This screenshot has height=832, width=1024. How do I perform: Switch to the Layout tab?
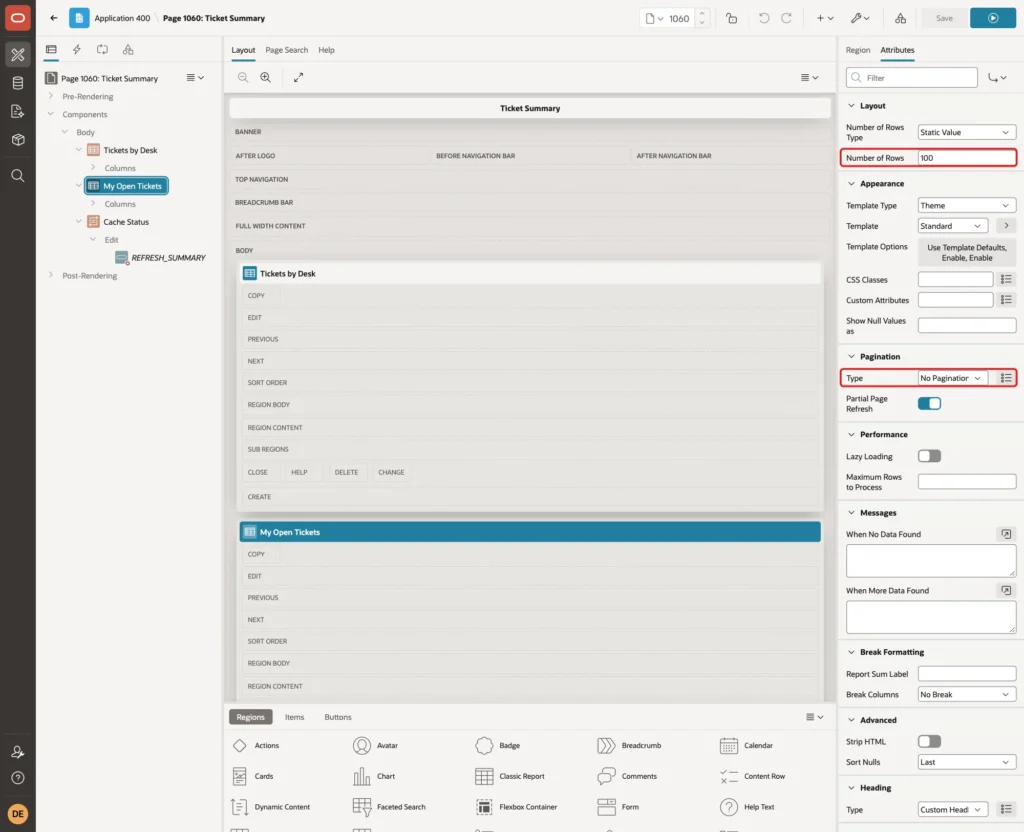243,50
